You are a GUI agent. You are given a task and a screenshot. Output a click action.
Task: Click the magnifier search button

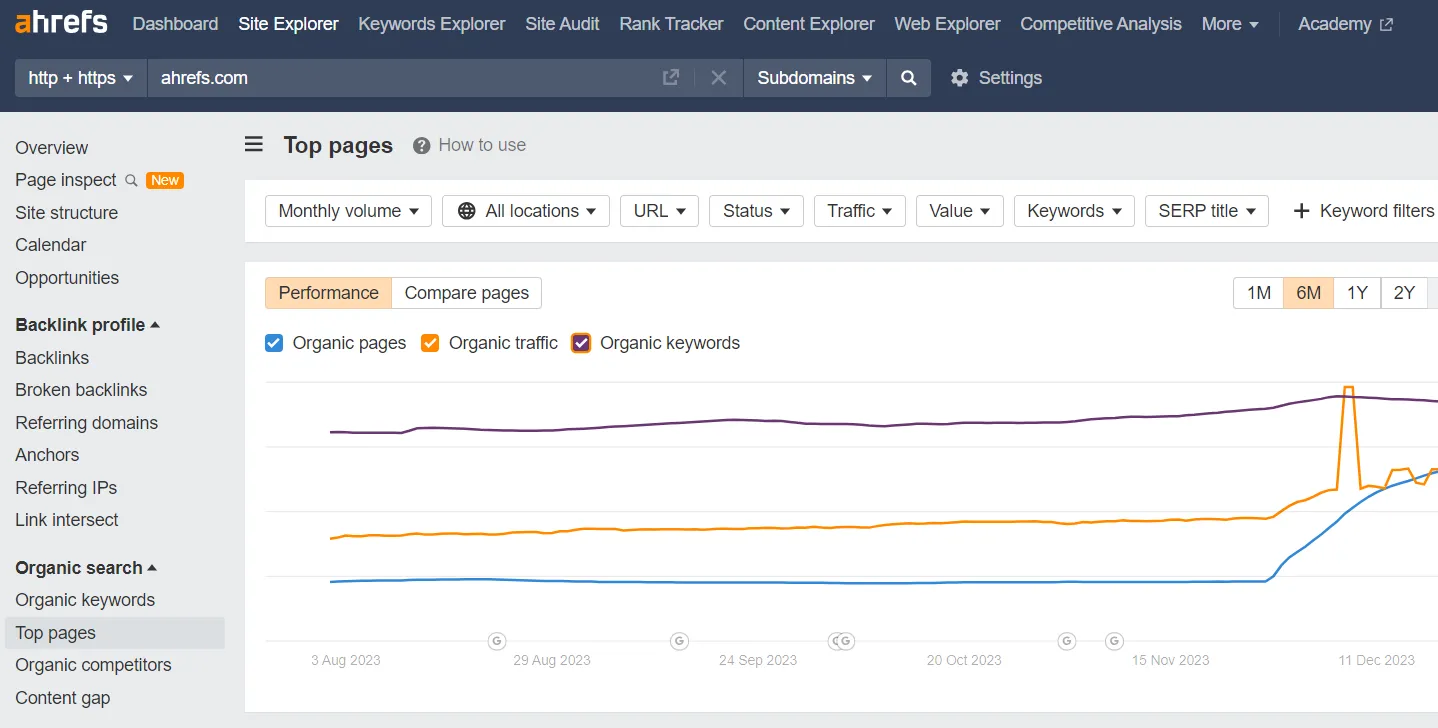(908, 77)
